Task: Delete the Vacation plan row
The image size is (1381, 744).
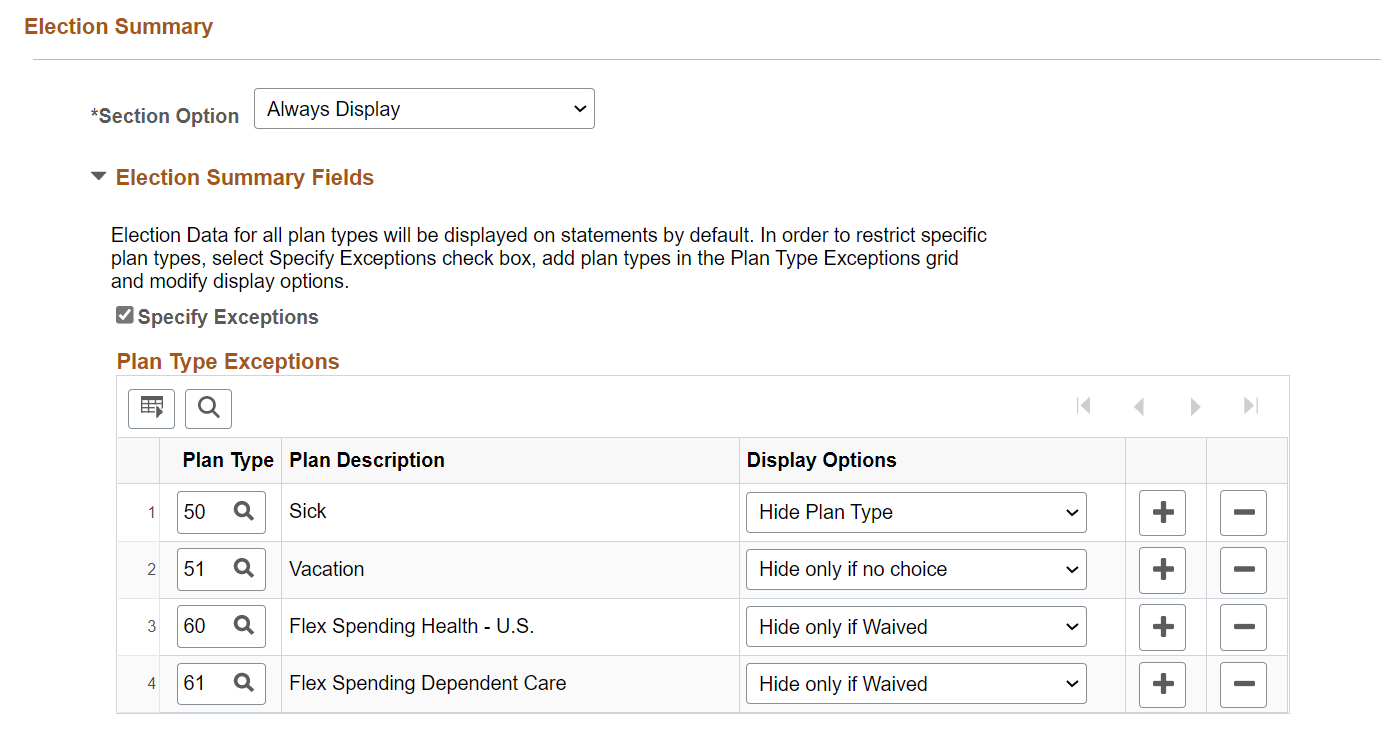Action: pos(1243,570)
